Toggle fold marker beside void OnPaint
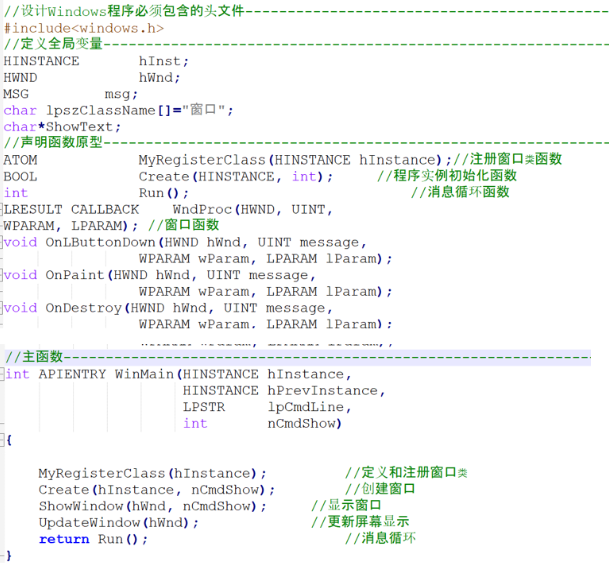The height and width of the screenshot is (566, 609). (x=1, y=275)
